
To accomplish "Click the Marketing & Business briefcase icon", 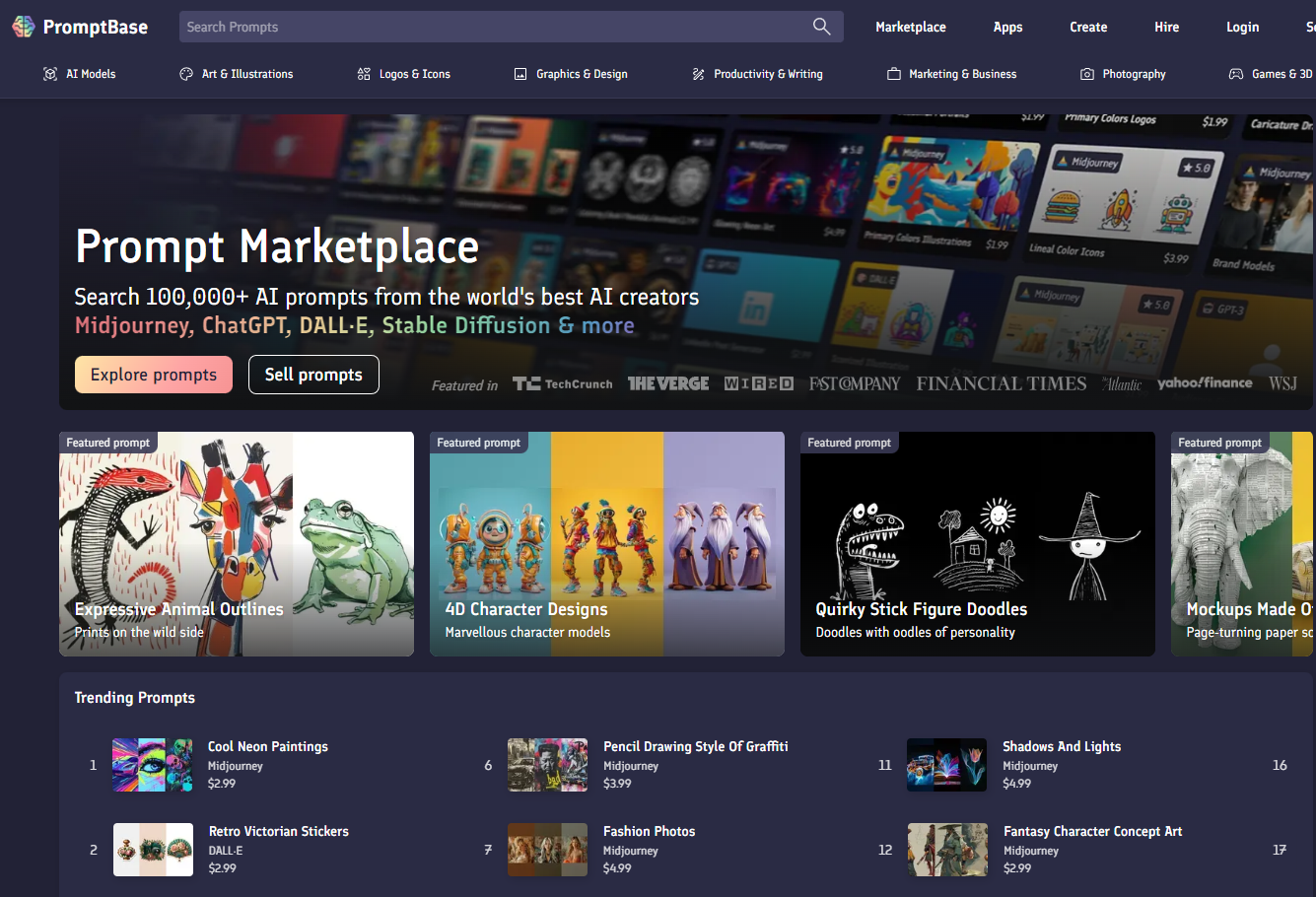I will [x=894, y=74].
